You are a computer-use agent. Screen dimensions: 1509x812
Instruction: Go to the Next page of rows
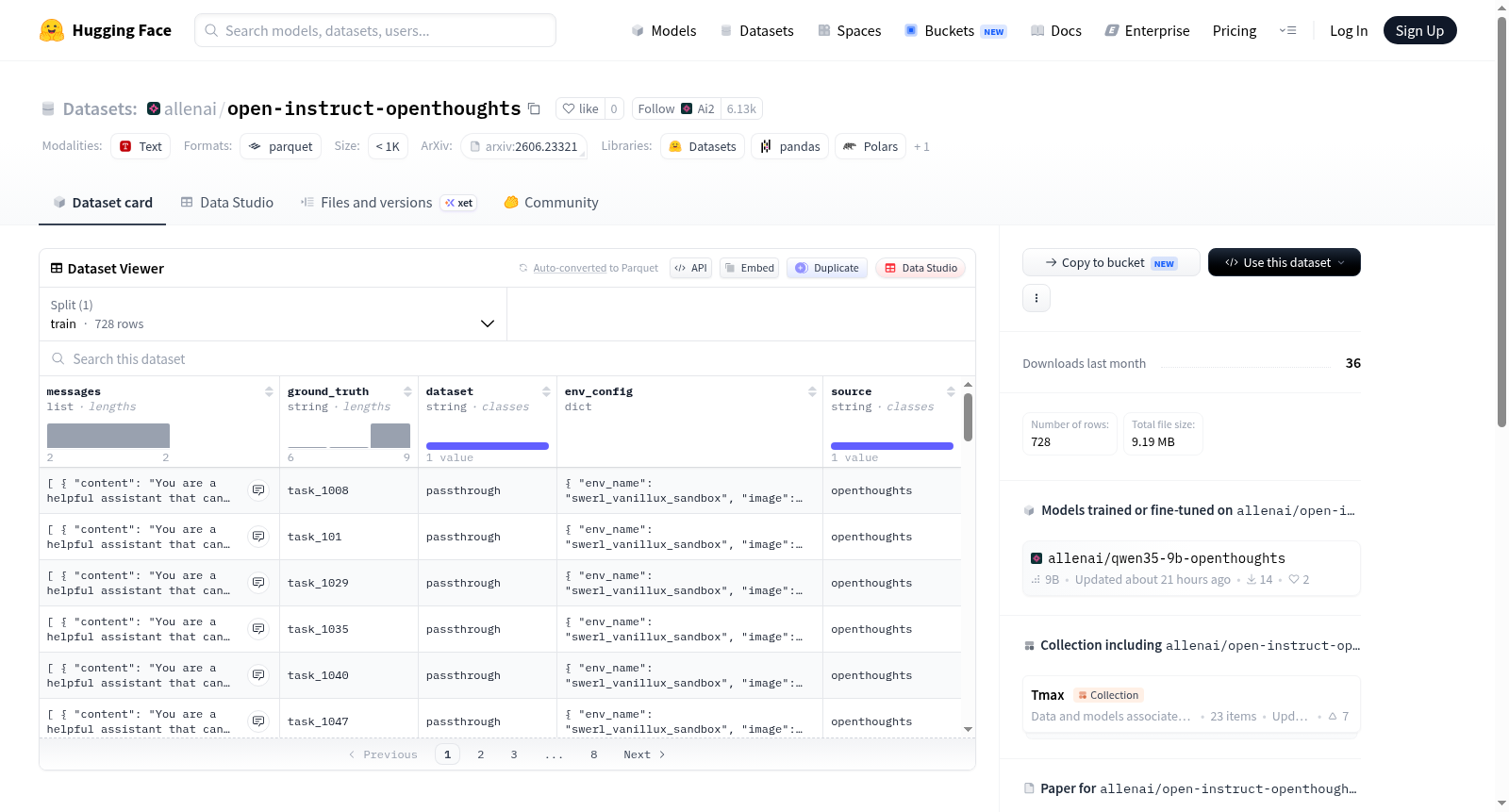(x=644, y=754)
